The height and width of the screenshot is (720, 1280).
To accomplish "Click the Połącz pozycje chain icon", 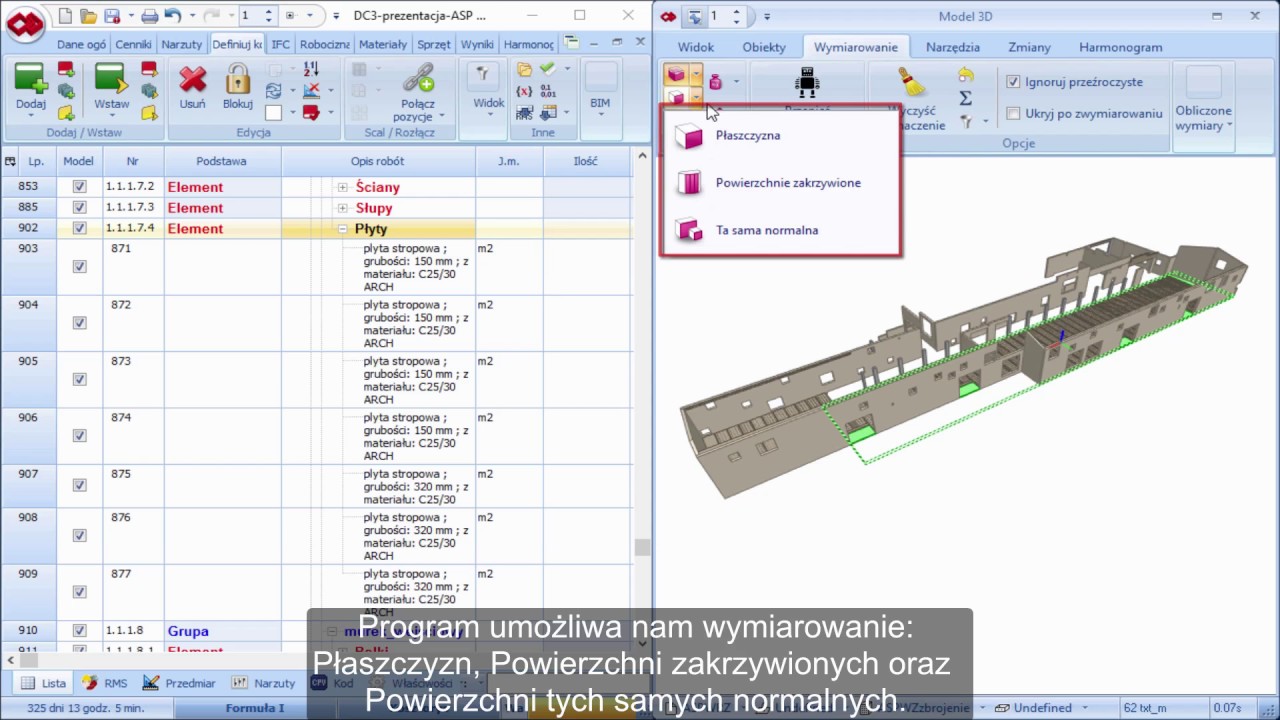I will [417, 79].
